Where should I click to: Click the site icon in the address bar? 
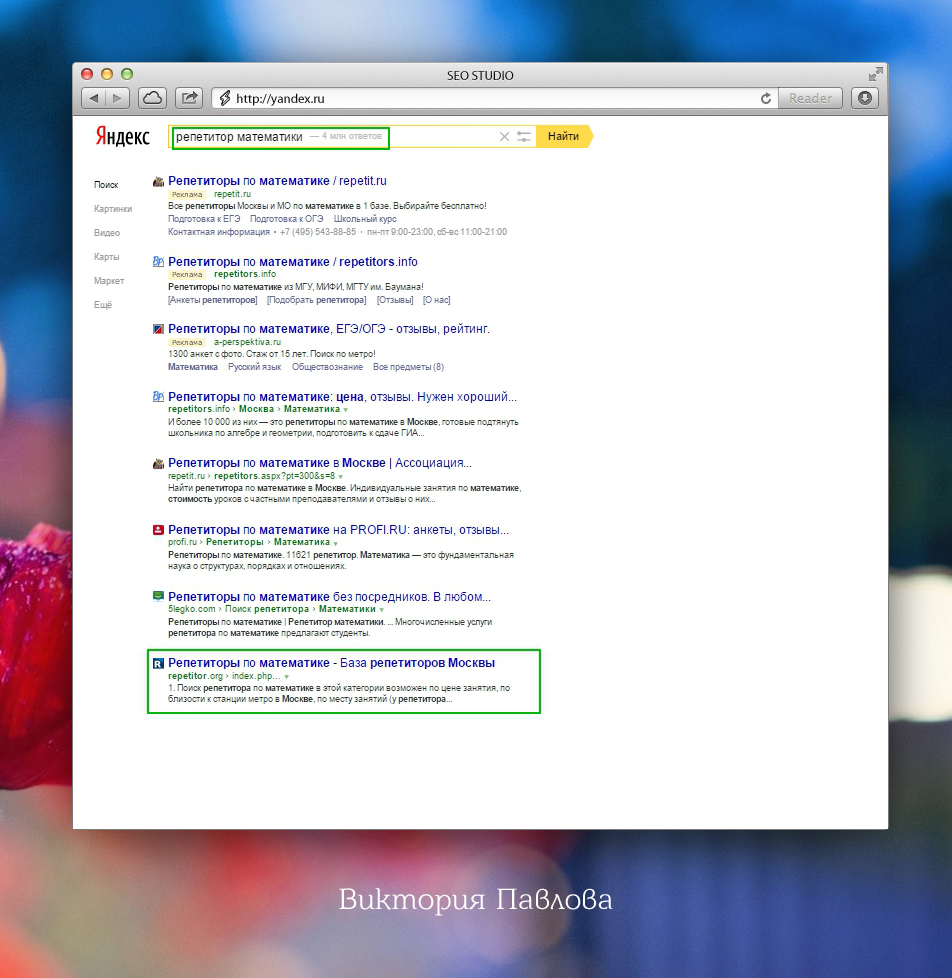(225, 98)
